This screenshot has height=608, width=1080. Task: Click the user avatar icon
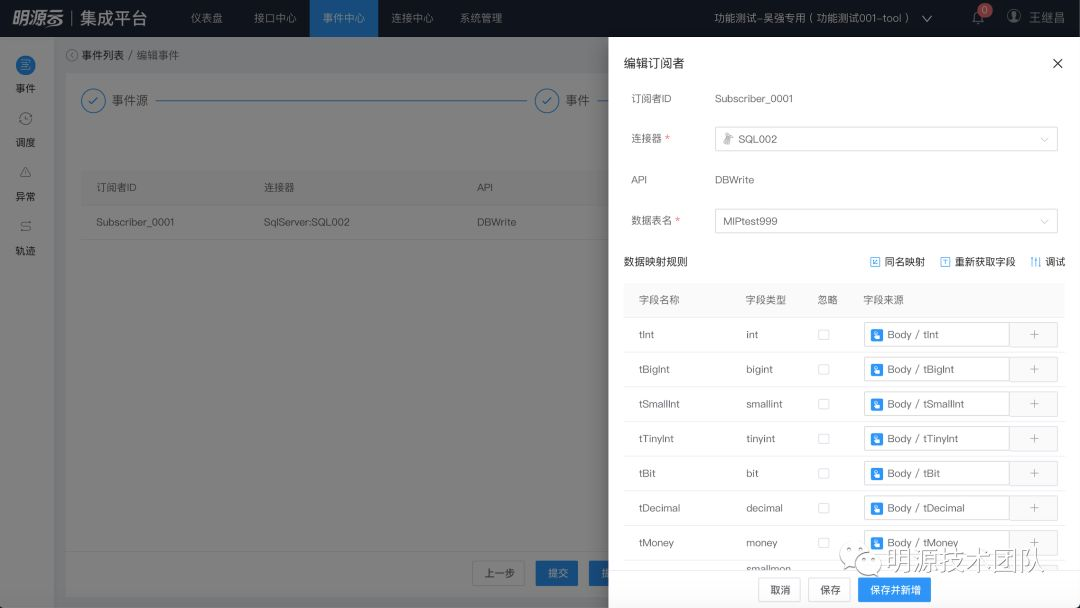pos(1014,17)
